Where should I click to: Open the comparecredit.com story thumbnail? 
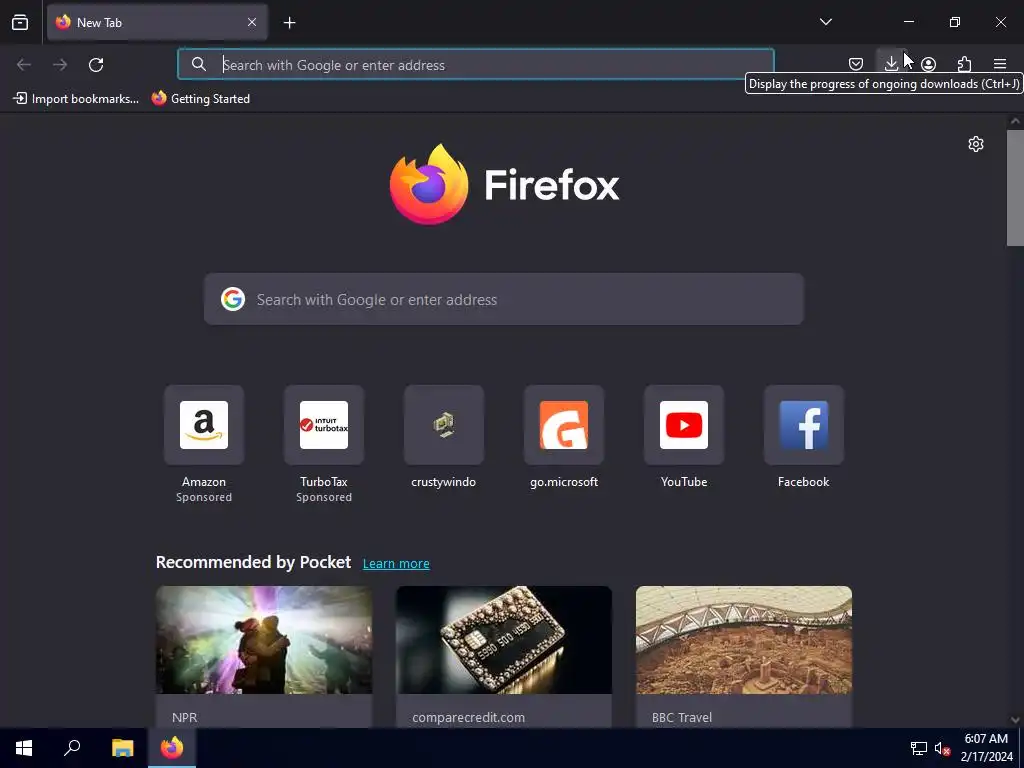pyautogui.click(x=504, y=640)
